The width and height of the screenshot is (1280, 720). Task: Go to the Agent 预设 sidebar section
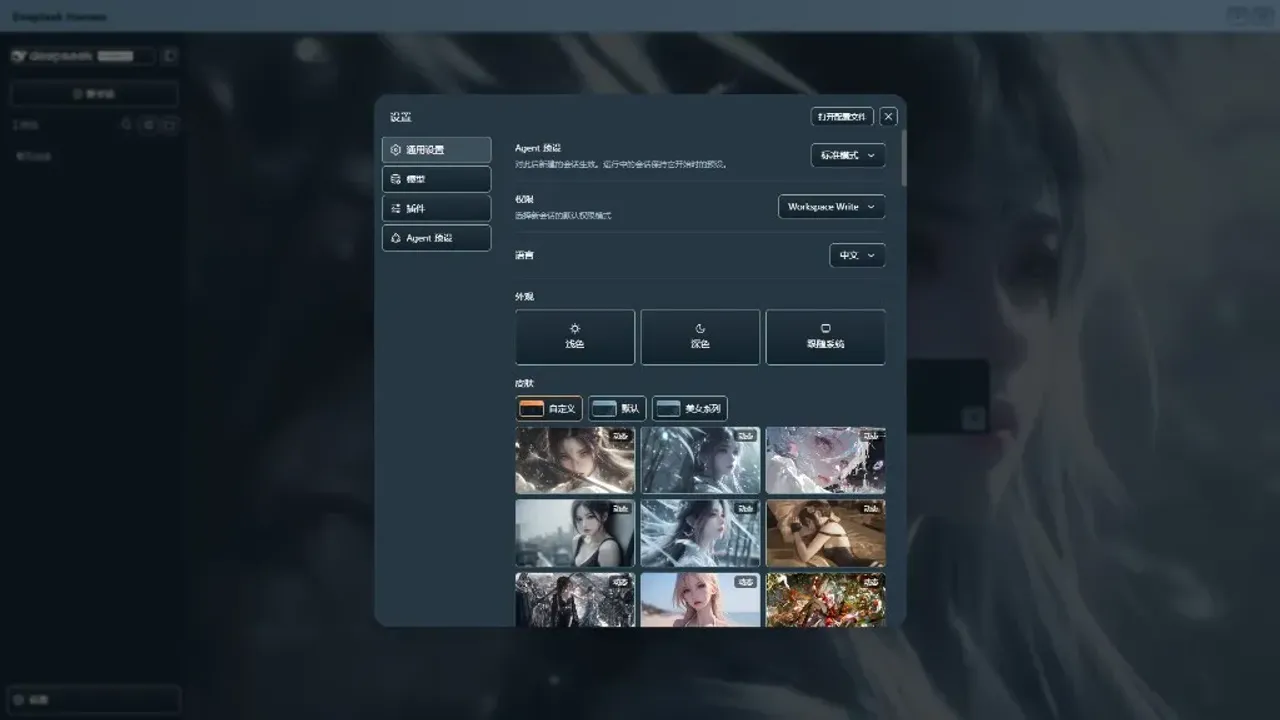point(436,238)
